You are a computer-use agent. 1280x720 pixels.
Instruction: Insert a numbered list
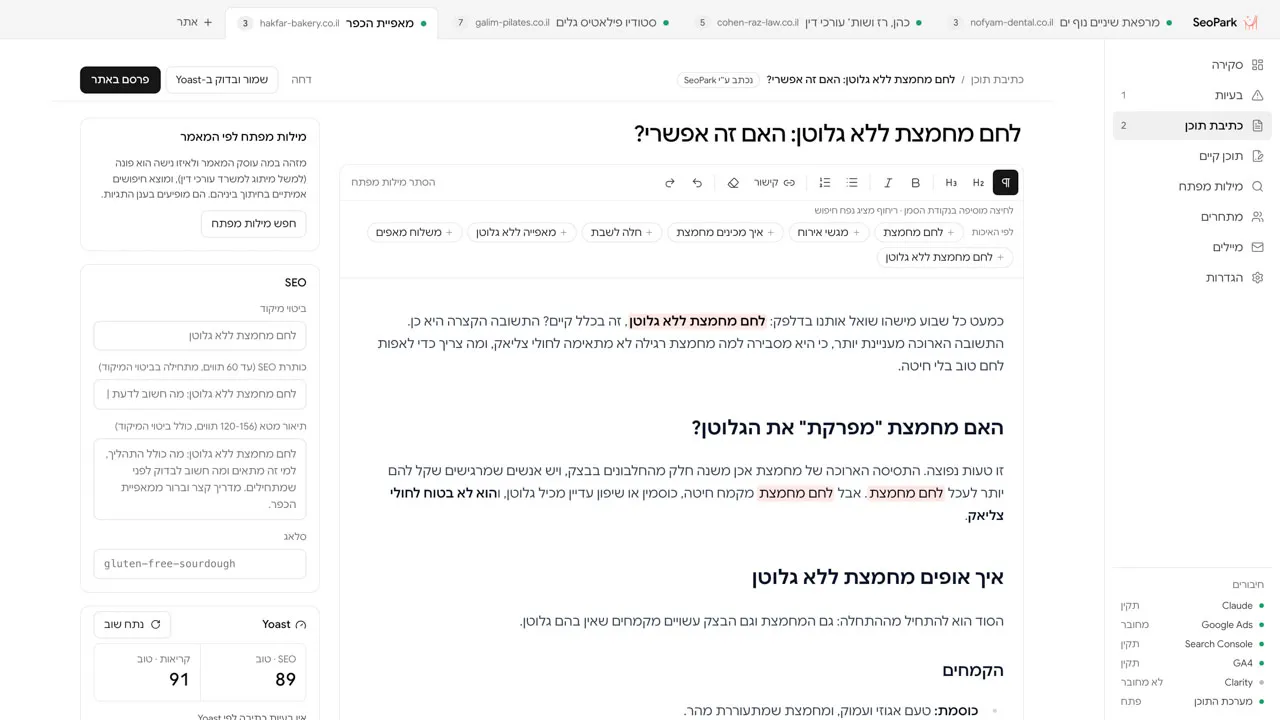tap(825, 182)
